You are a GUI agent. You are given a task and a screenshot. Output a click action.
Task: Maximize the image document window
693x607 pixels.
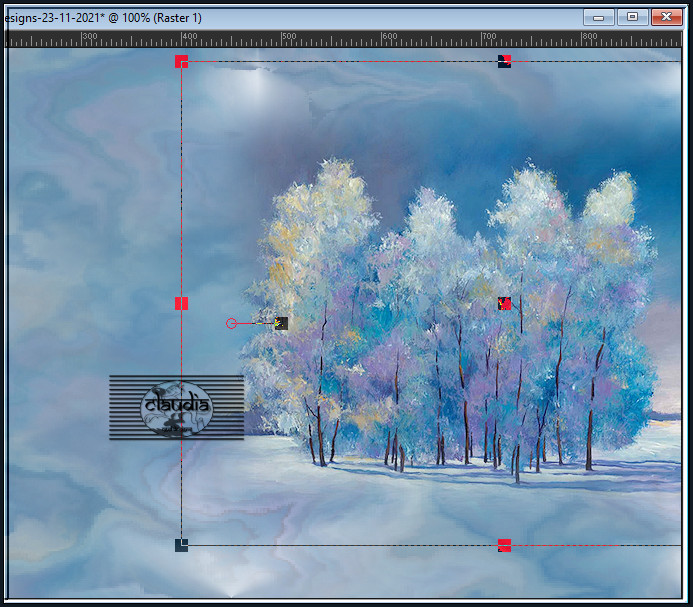click(632, 17)
